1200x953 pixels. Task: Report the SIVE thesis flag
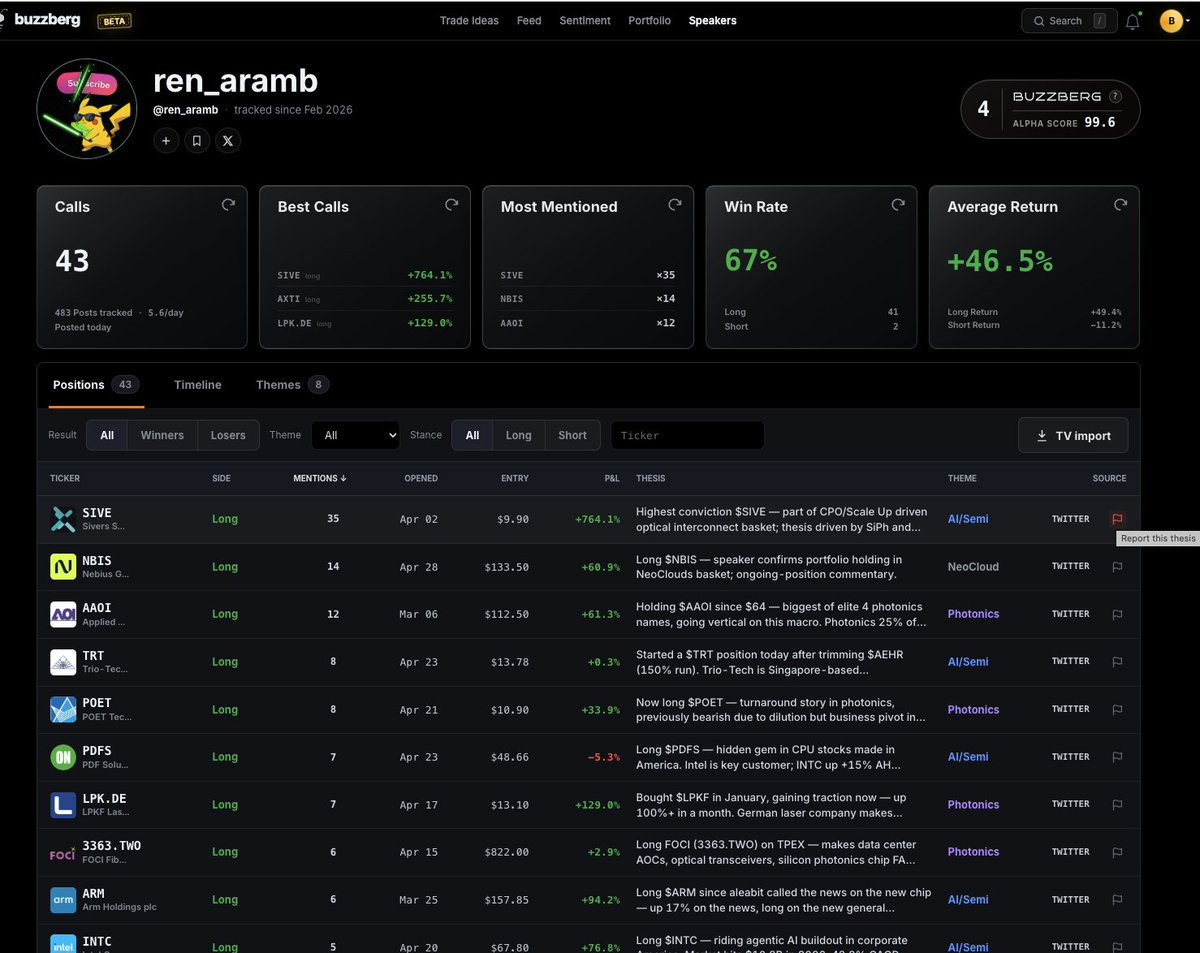coord(1117,519)
